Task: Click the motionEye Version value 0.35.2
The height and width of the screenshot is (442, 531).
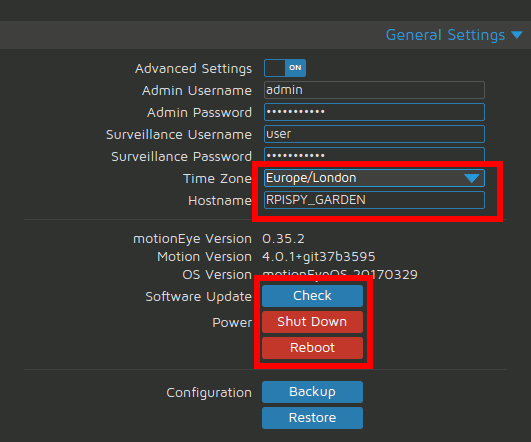Action: coord(283,239)
